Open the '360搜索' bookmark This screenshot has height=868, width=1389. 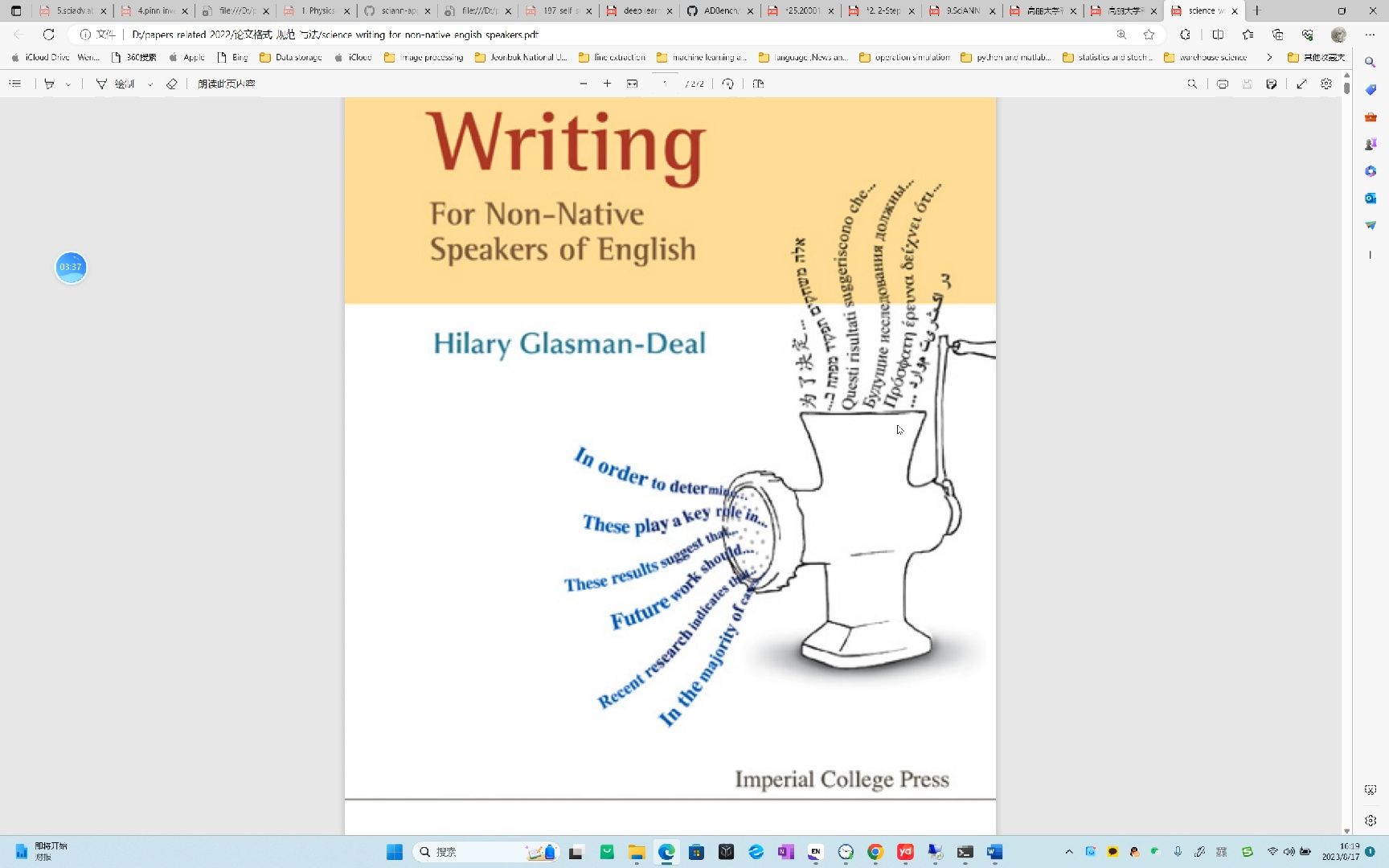tap(133, 57)
